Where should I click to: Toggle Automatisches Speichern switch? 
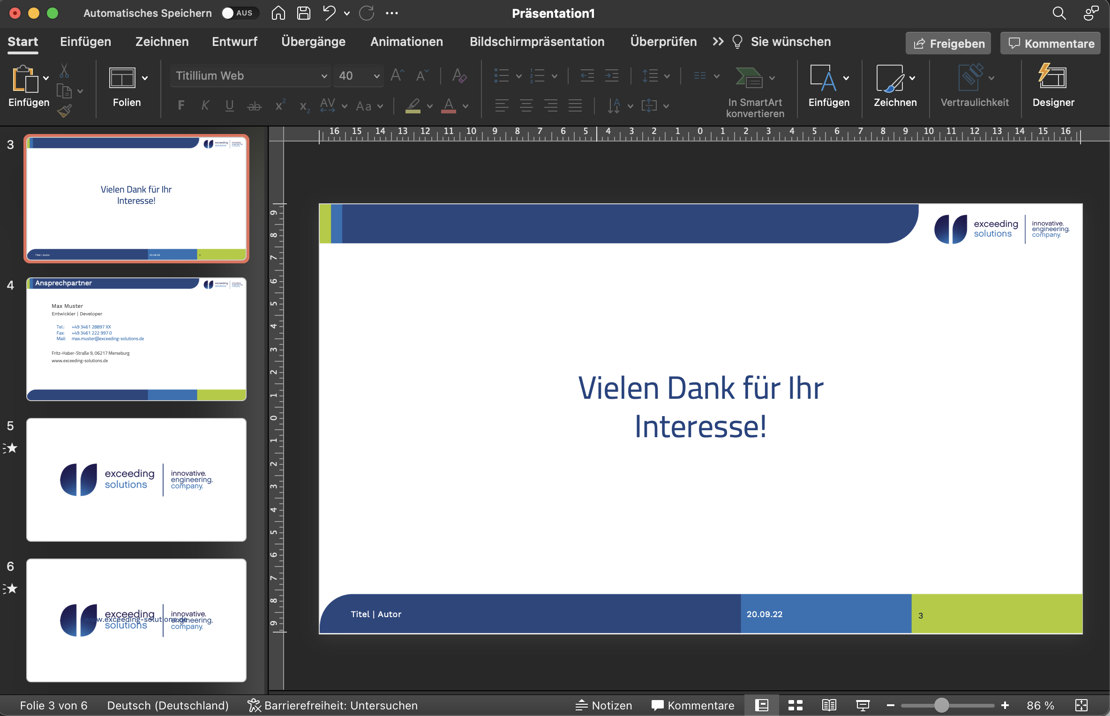[x=238, y=13]
